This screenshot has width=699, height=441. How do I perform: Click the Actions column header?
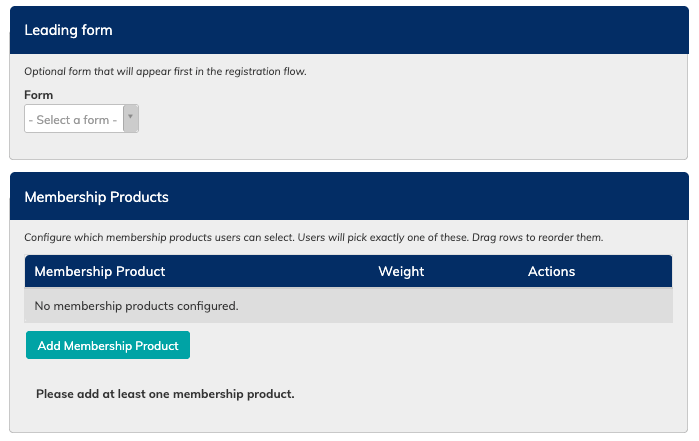point(551,271)
